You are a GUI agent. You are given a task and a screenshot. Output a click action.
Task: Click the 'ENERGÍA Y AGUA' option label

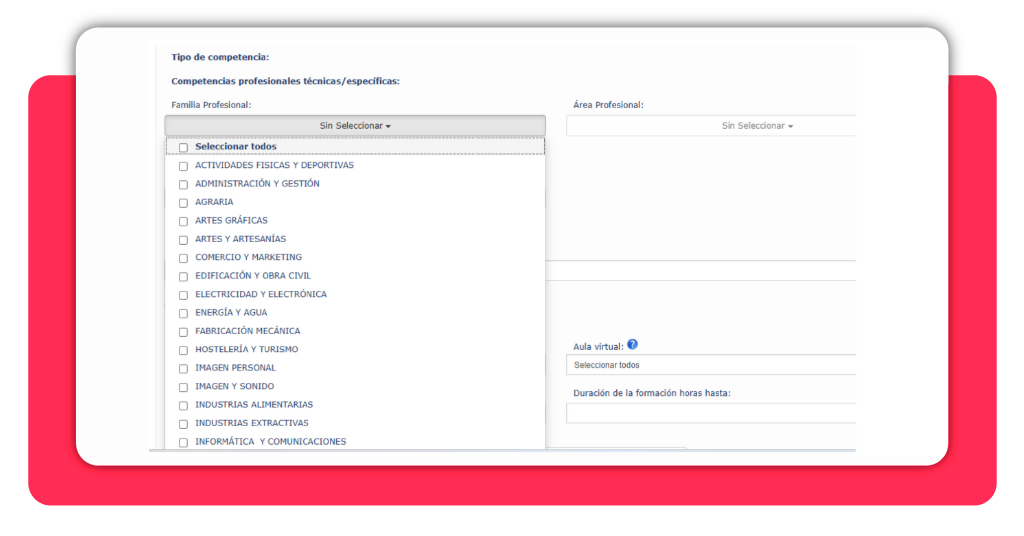231,312
